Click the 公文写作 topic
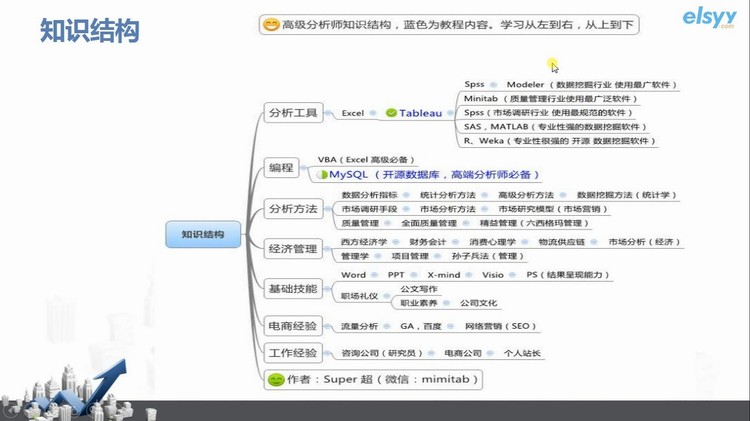Viewport: 750px width, 421px height. tap(419, 289)
